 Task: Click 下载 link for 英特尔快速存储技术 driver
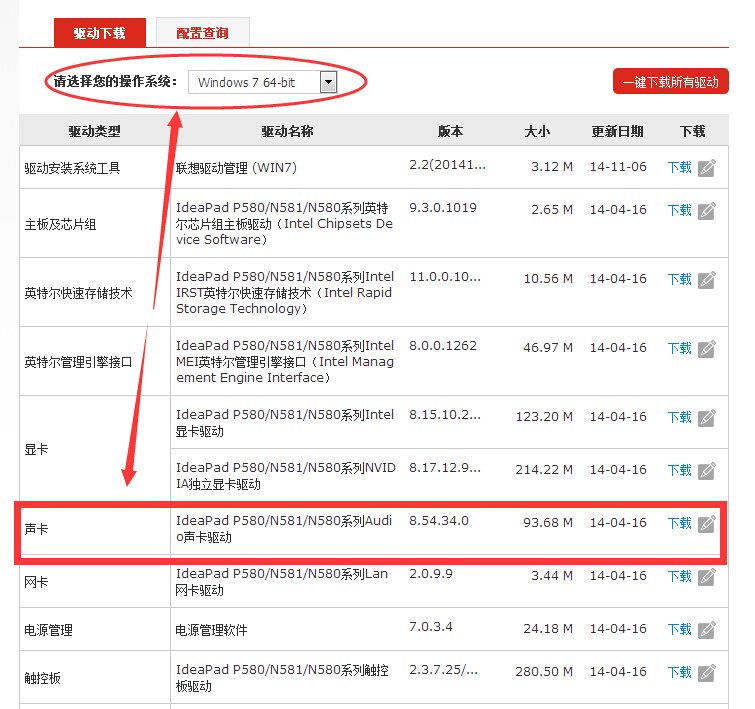pyautogui.click(x=679, y=279)
